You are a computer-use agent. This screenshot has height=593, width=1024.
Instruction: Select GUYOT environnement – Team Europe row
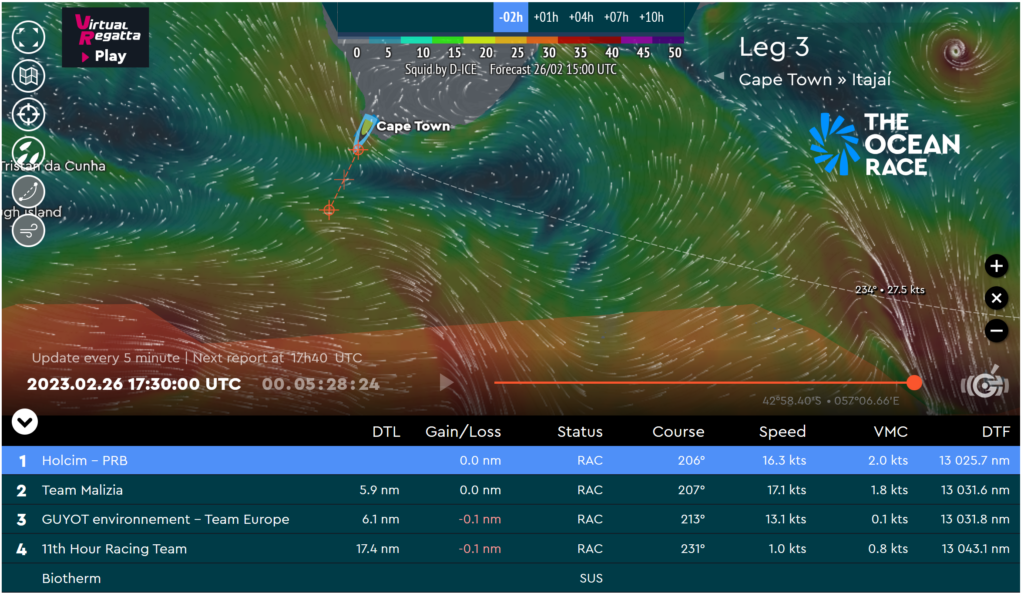click(511, 519)
